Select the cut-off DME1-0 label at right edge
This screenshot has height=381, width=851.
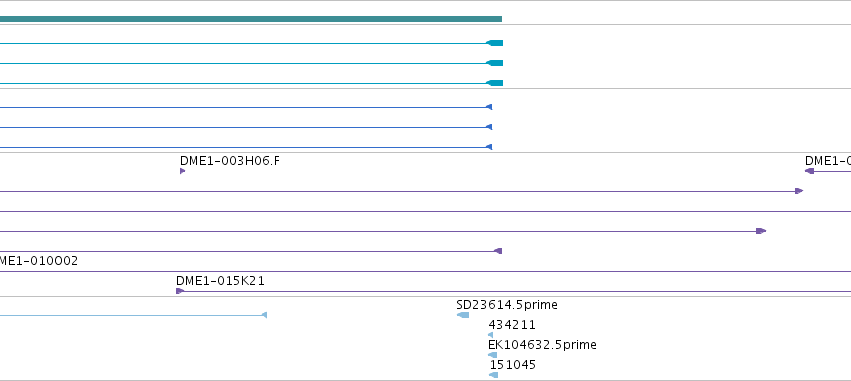[x=828, y=161]
